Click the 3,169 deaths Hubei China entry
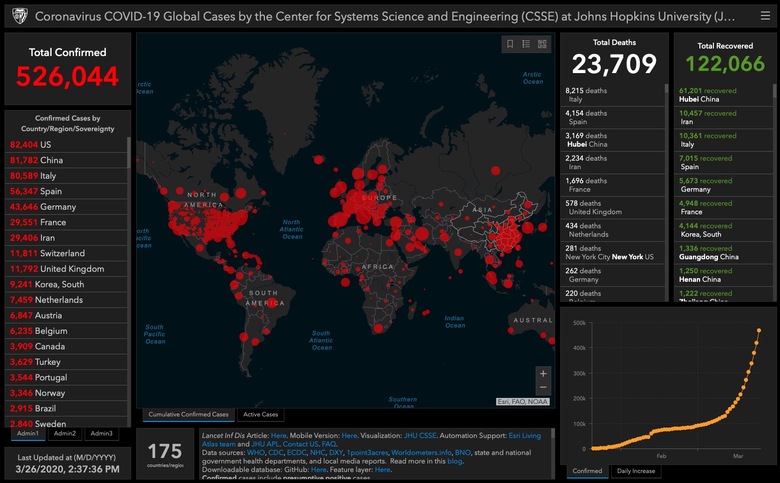This screenshot has width=780, height=483. [x=612, y=140]
